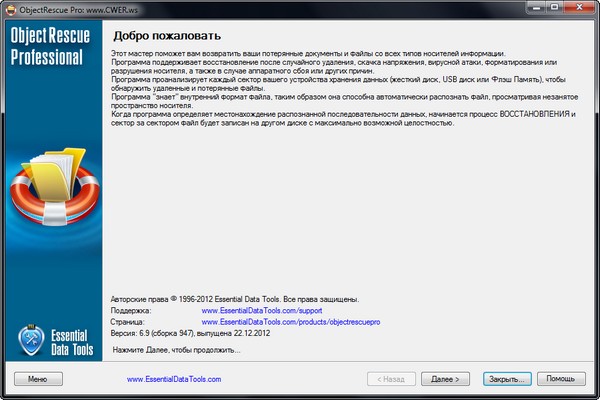Click the app icon in title bar
Screen dimensions: 600x400
[11, 9]
